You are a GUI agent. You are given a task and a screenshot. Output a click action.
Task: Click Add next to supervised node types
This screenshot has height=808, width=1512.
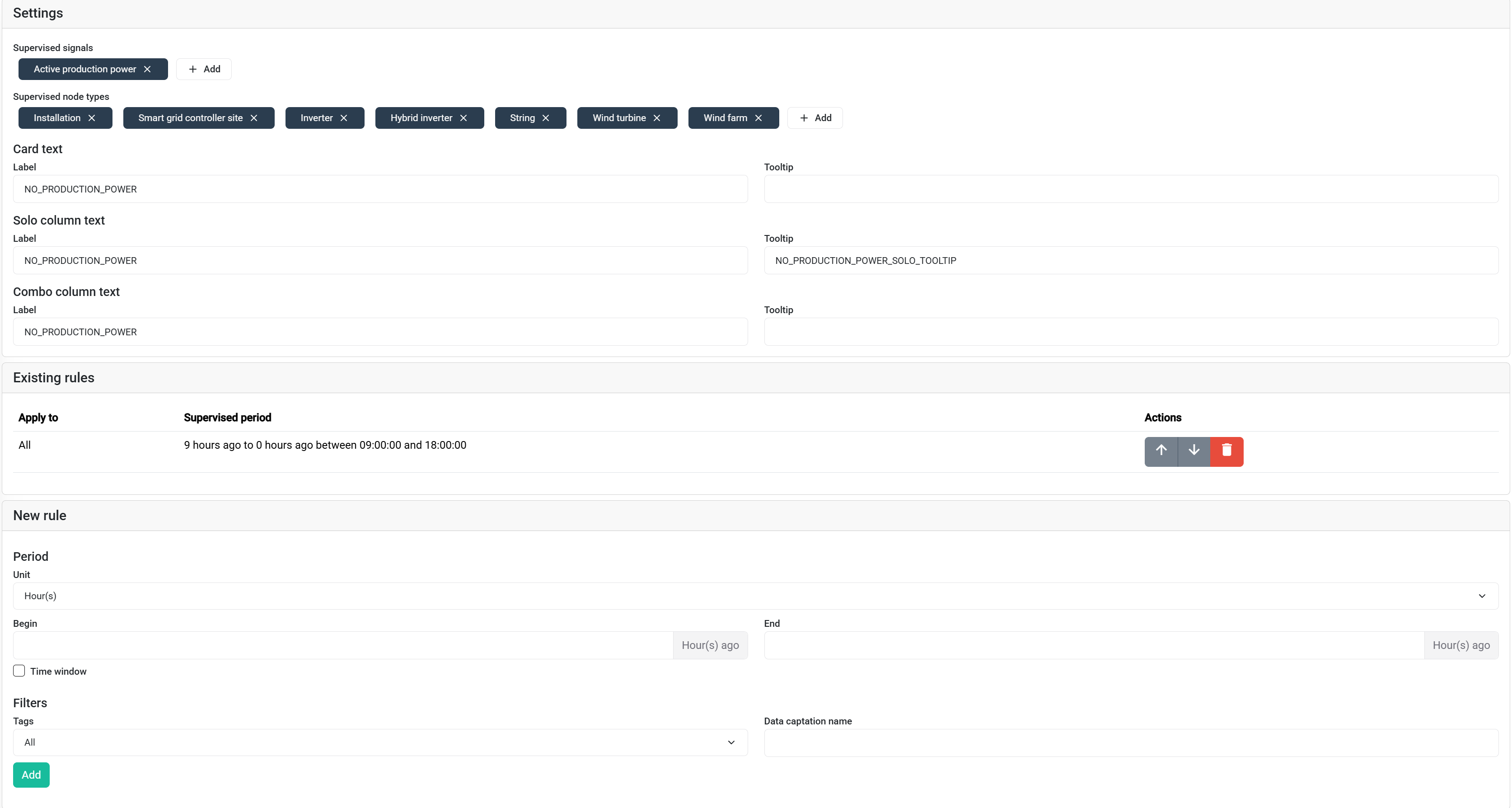tap(815, 118)
